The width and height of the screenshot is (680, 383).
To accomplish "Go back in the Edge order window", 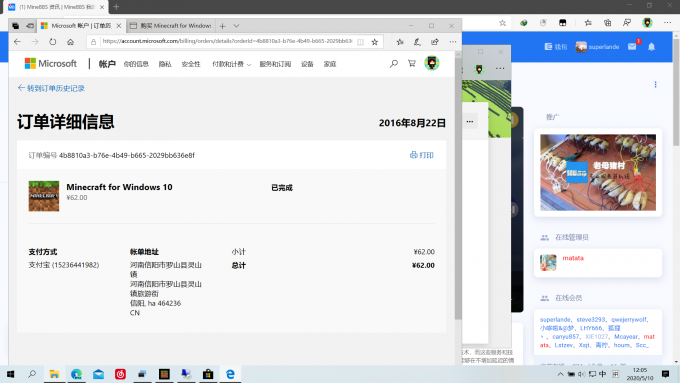I will coord(17,42).
